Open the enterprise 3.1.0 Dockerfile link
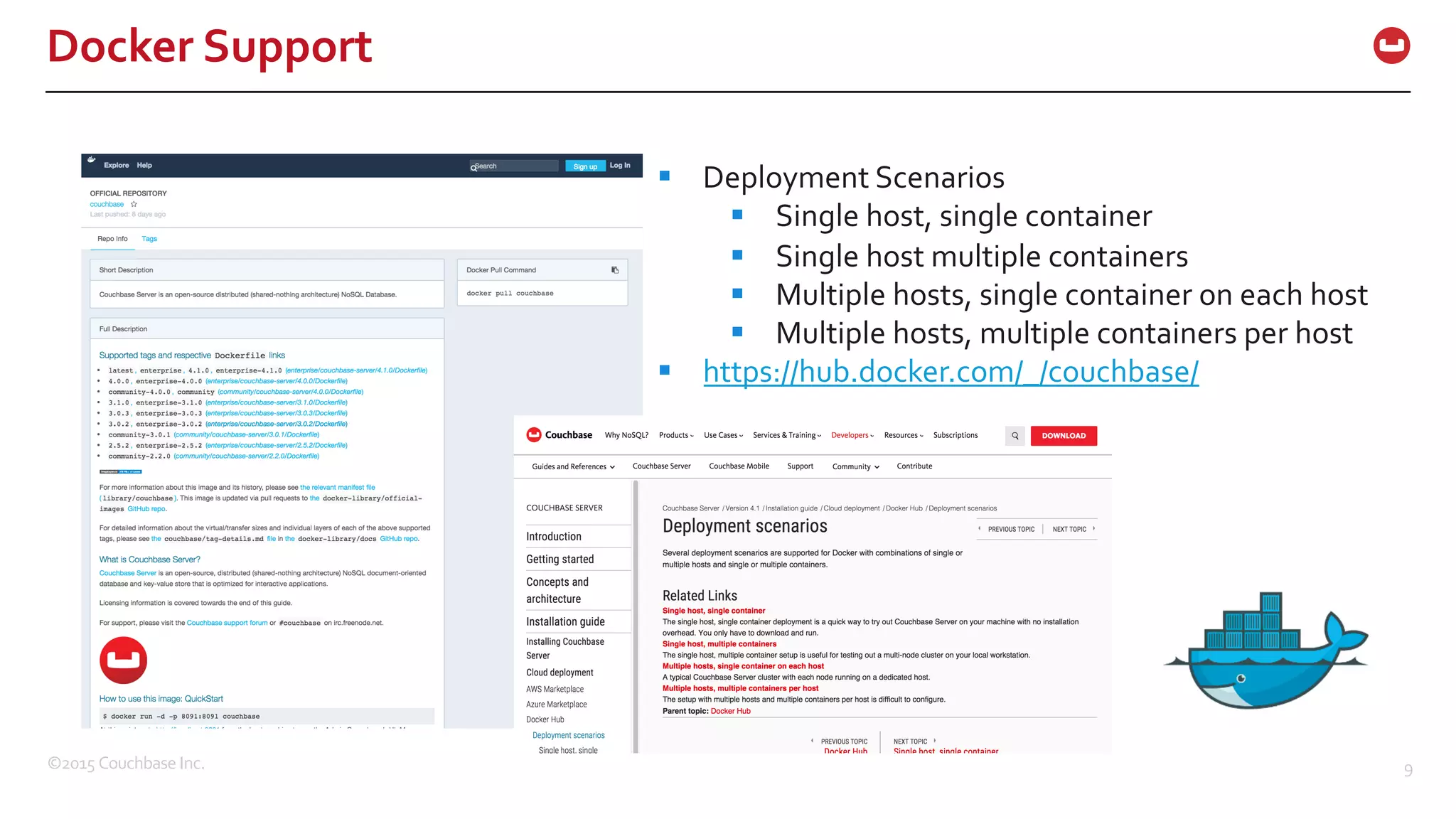This screenshot has width=1456, height=819. click(277, 402)
